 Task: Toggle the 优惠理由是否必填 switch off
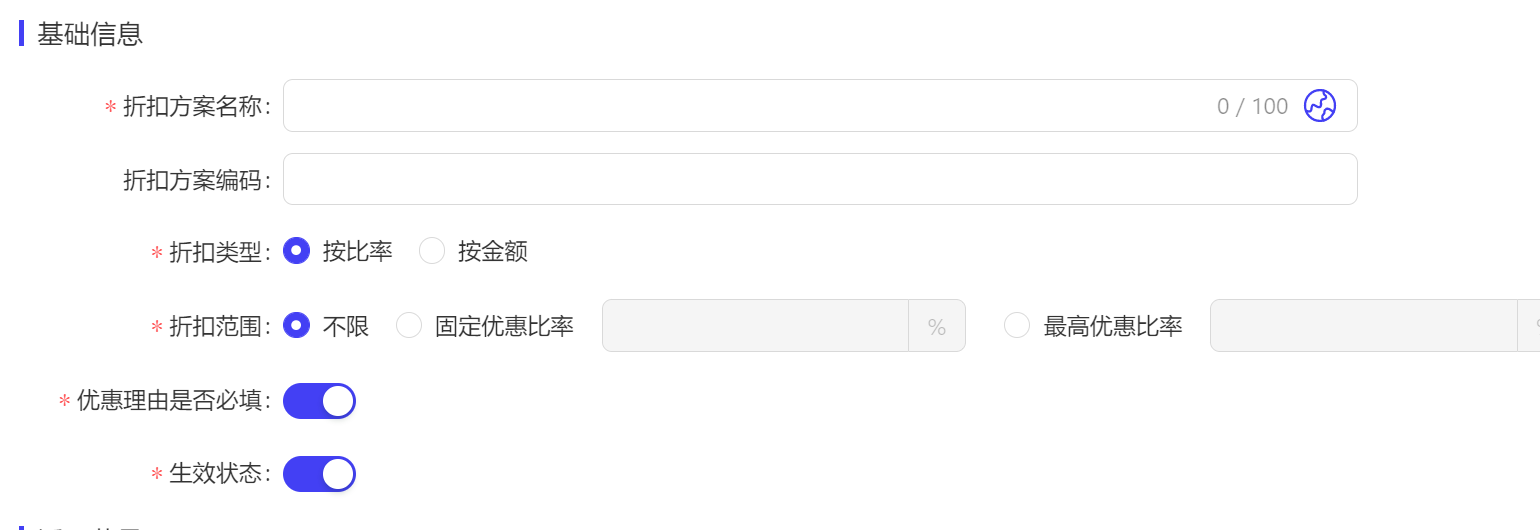tap(319, 401)
